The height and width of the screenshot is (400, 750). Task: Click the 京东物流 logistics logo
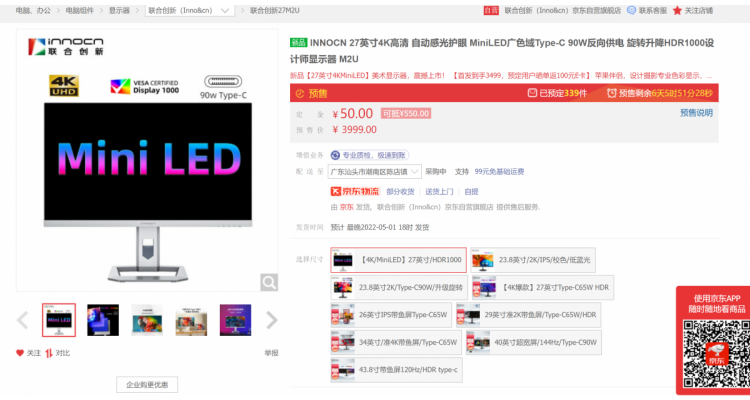[x=354, y=191]
